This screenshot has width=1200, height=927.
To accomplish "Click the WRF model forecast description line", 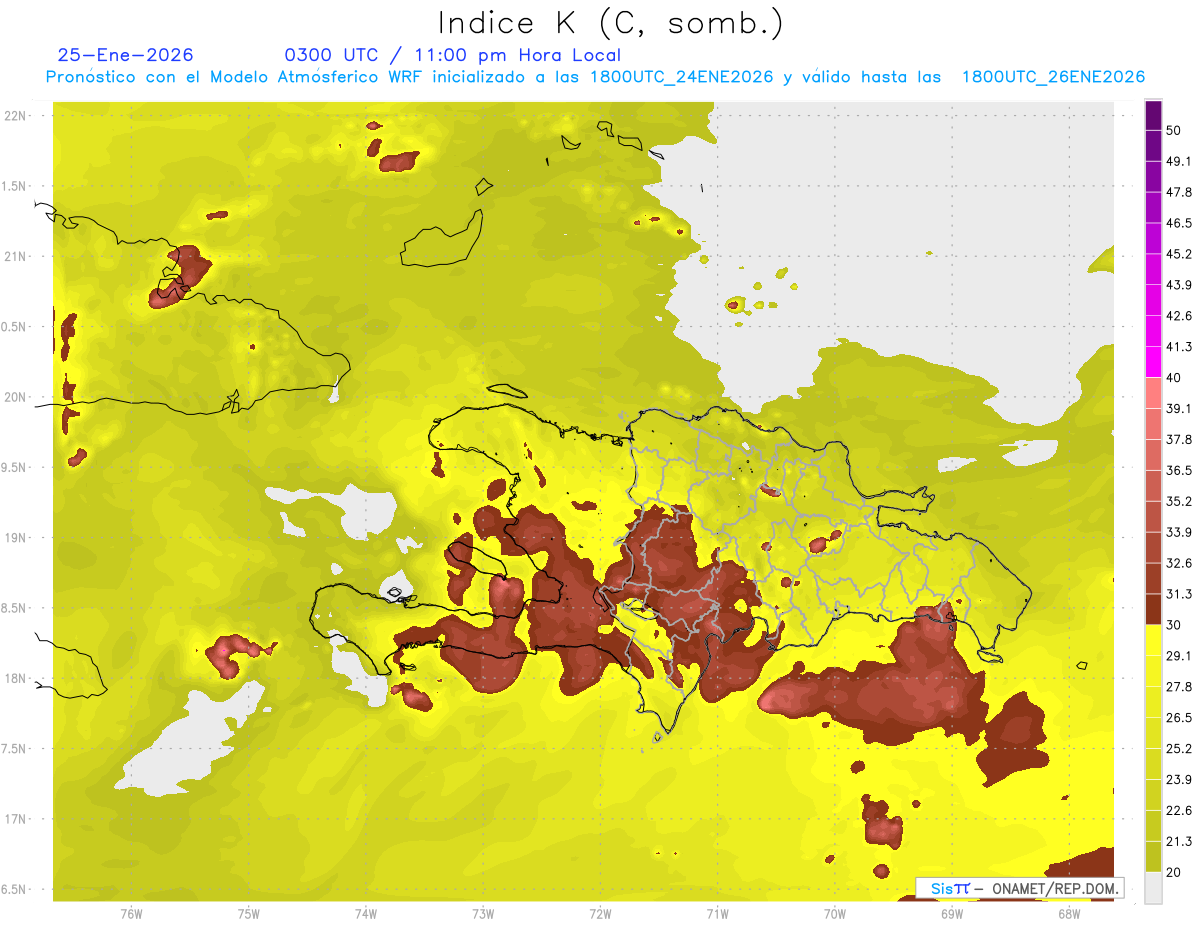I will tap(595, 77).
